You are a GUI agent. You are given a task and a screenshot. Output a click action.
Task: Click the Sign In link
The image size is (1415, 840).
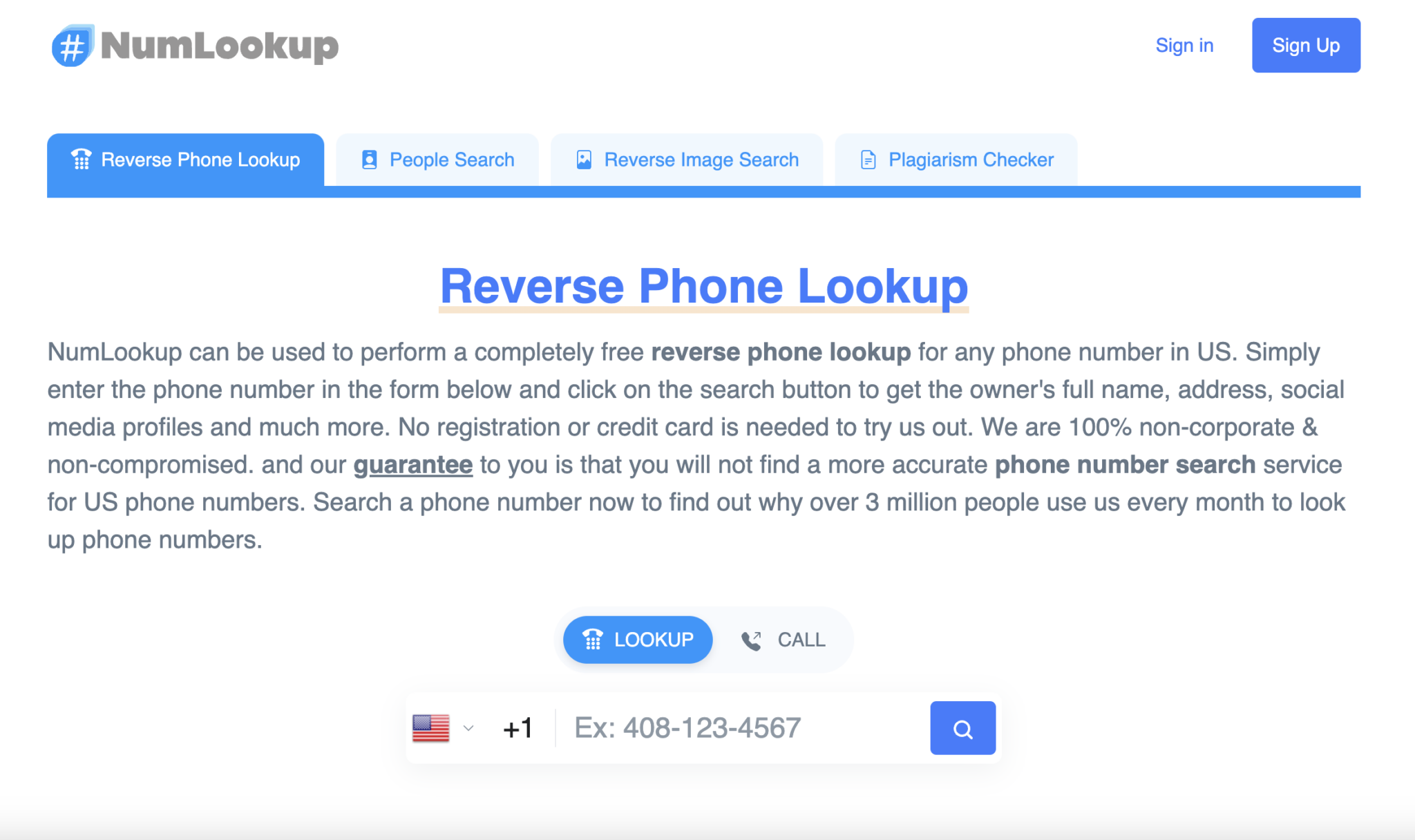[x=1183, y=44]
